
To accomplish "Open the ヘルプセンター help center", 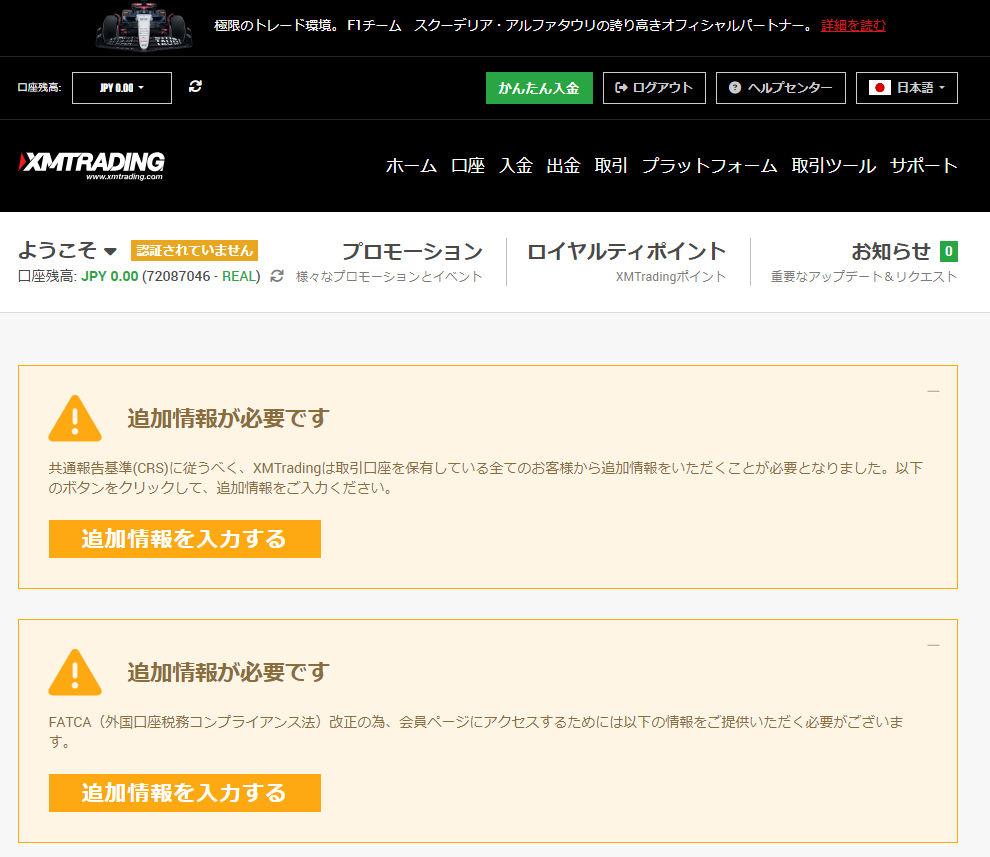I will (x=780, y=88).
